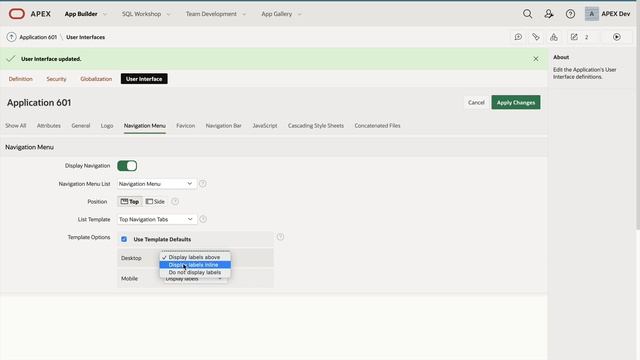Open the Mobile labels dropdown
The image size is (640, 360).
[x=195, y=279]
